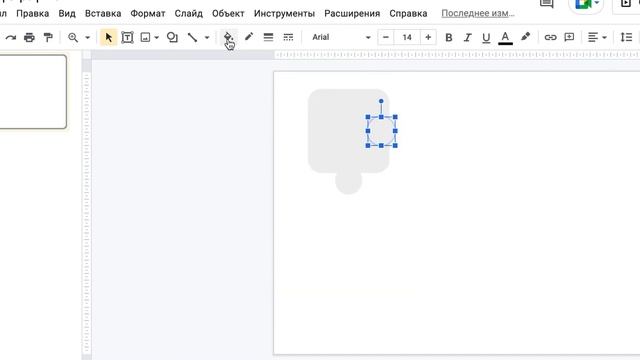
Task: Open the Вставка menu
Action: tap(103, 13)
